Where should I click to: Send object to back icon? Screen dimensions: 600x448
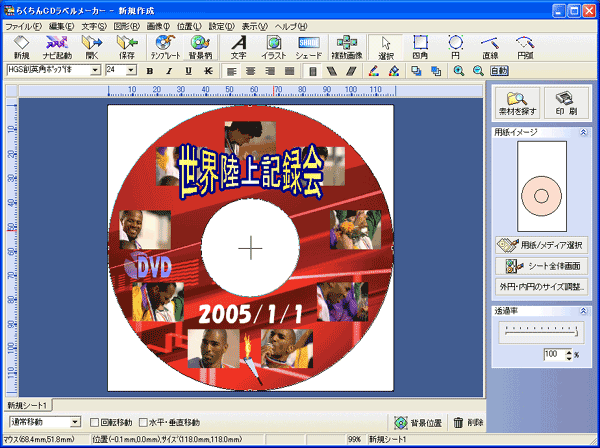[x=435, y=71]
